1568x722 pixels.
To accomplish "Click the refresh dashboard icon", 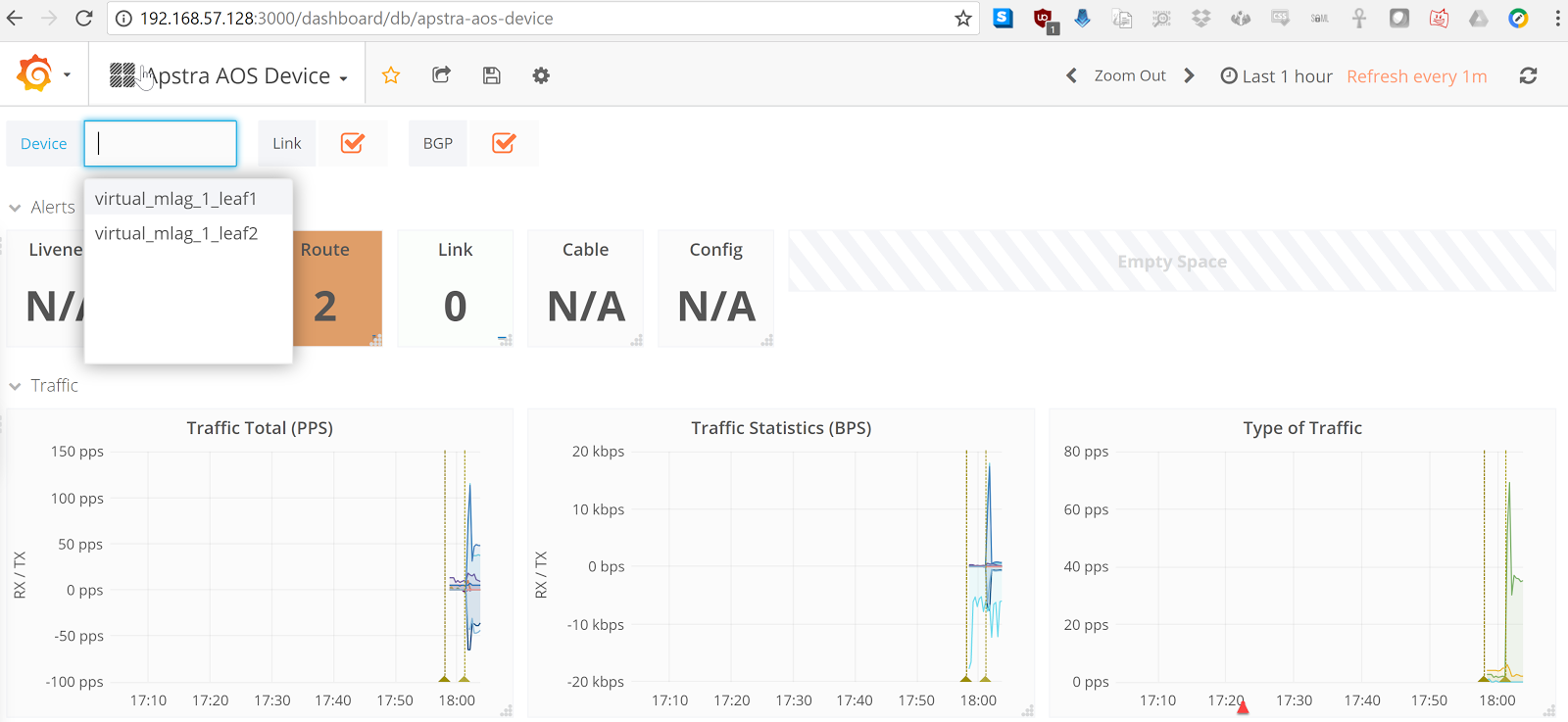I will pyautogui.click(x=1528, y=75).
